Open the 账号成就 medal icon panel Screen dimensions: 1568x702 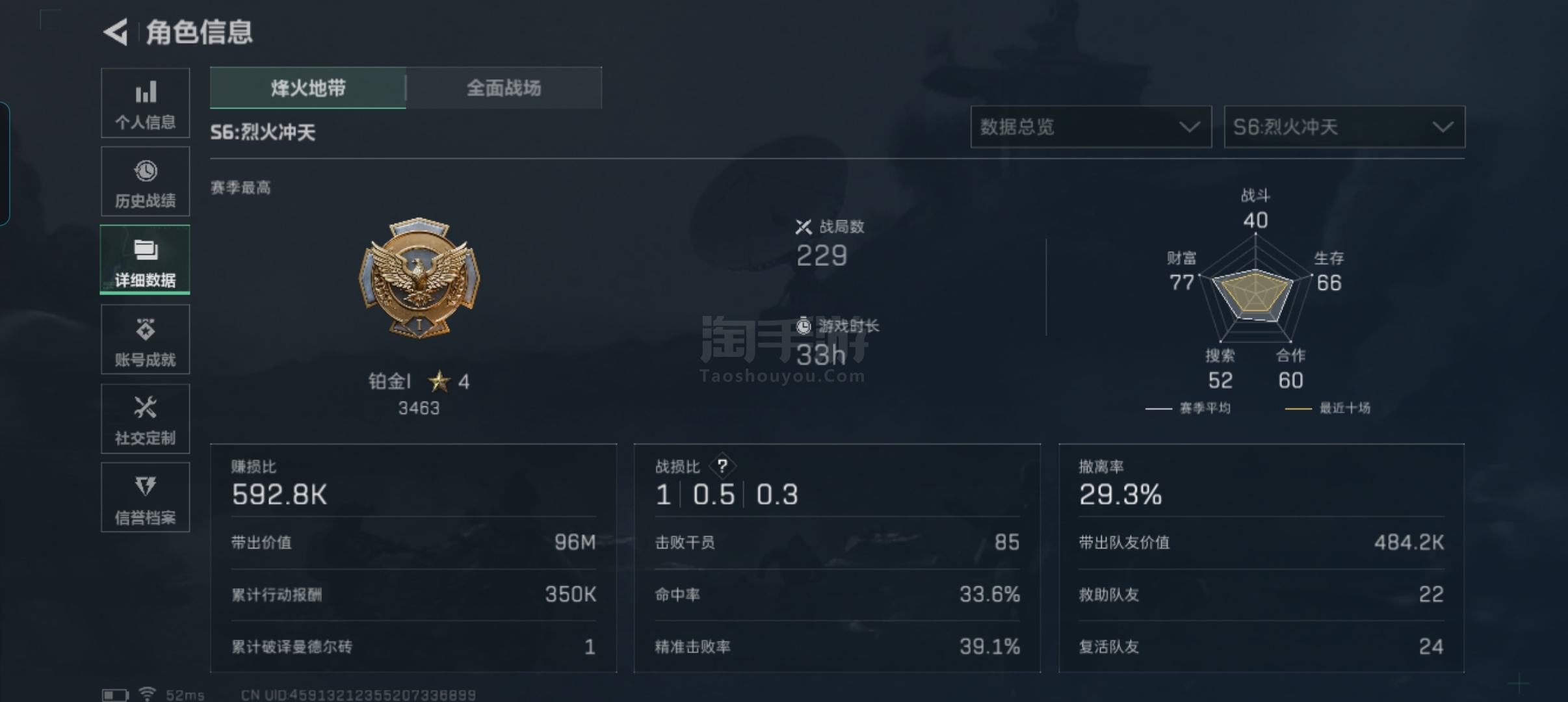click(146, 339)
